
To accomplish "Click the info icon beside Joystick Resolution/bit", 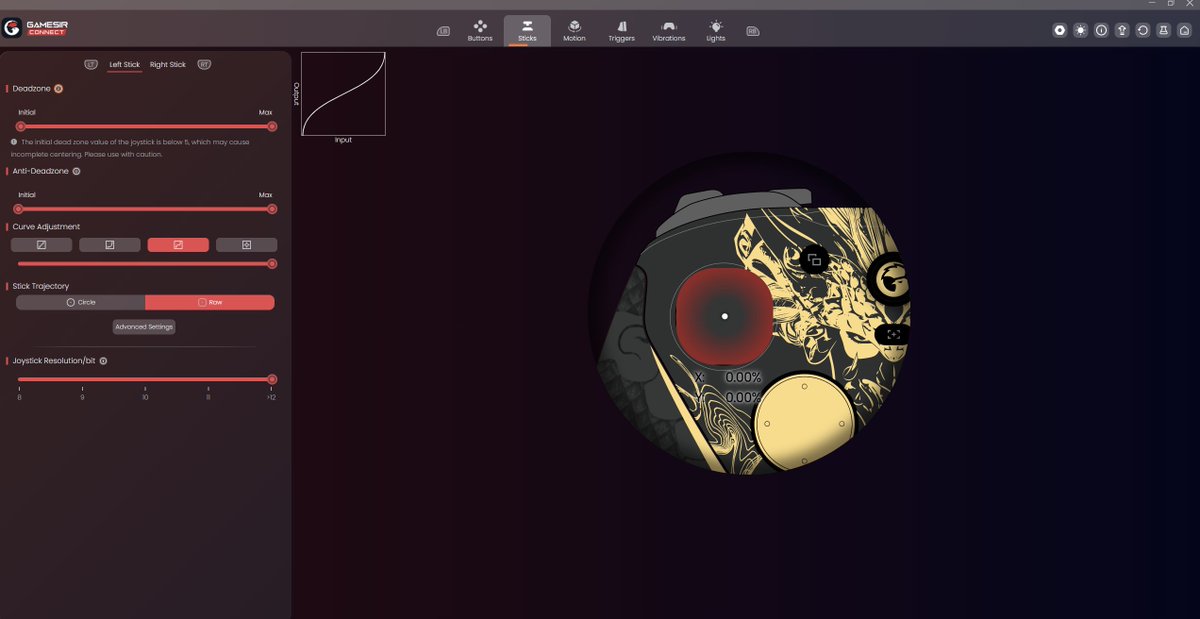I will tap(103, 360).
